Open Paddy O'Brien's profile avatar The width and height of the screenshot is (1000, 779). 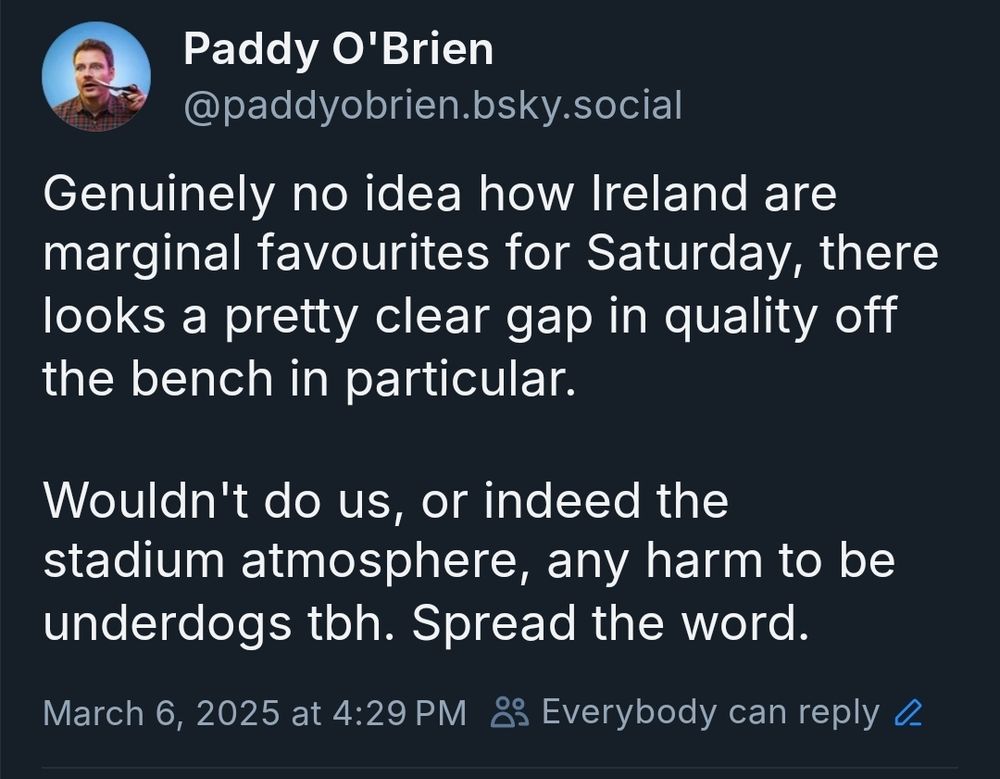(x=96, y=77)
